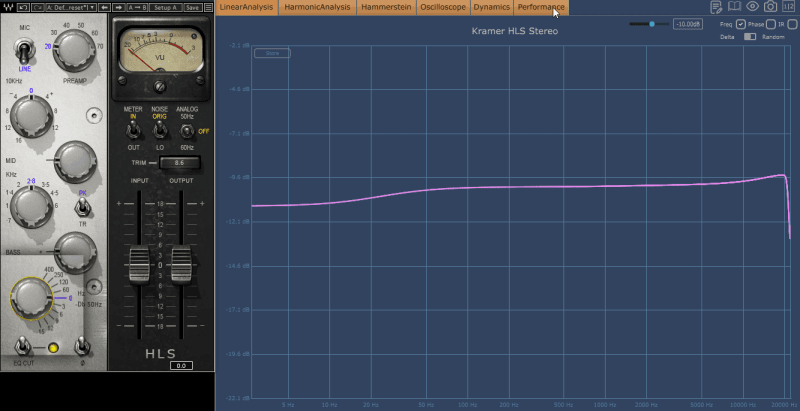Click the redo arrow in plugin toolbar

point(37,8)
